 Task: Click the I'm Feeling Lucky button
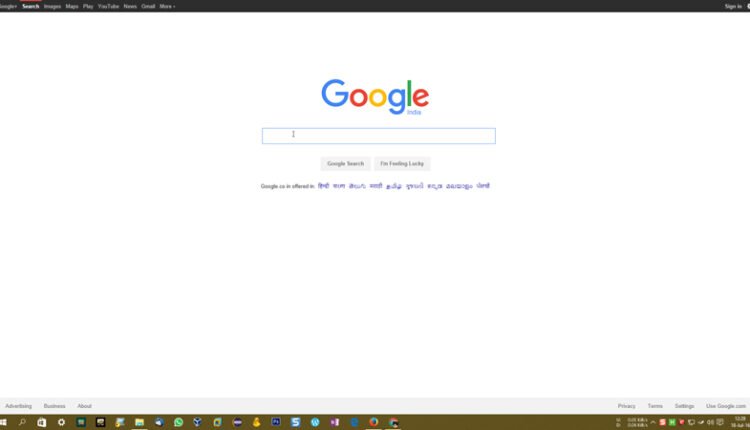click(402, 164)
